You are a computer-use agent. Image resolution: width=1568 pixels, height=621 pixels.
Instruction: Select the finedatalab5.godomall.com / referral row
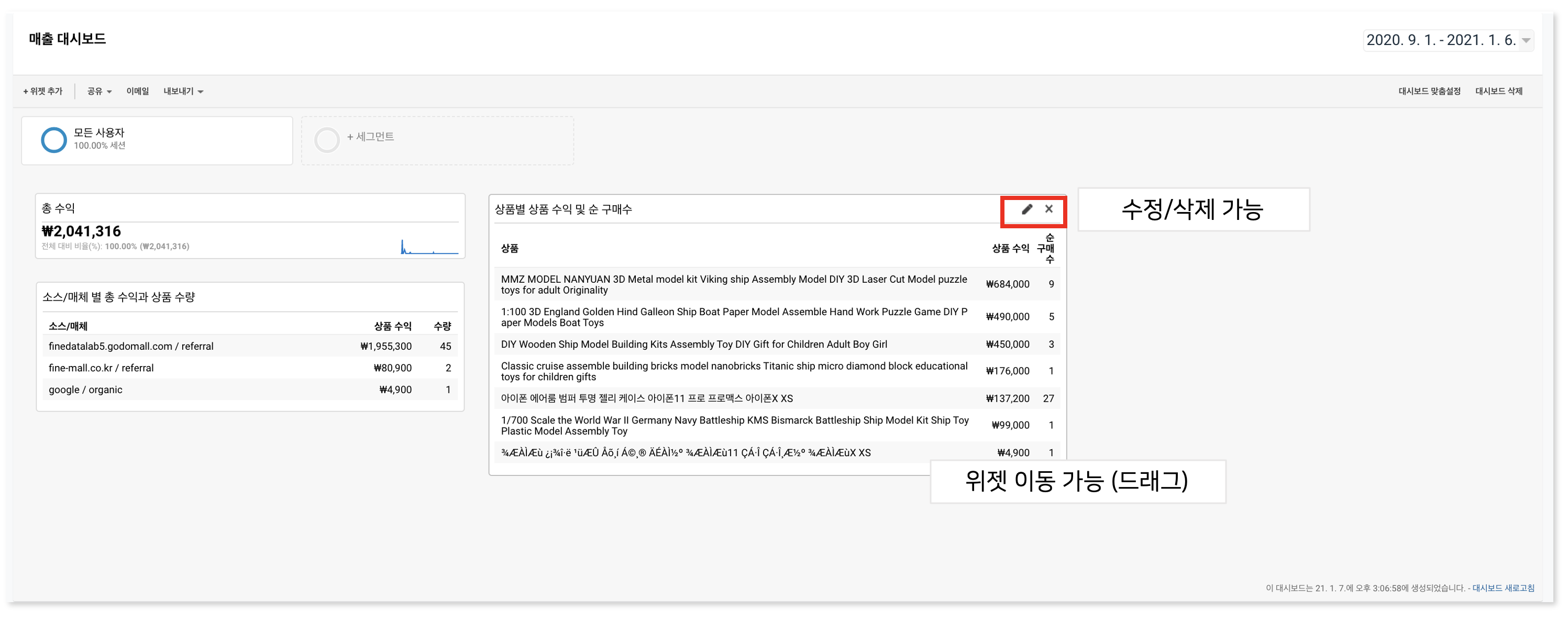pos(250,346)
